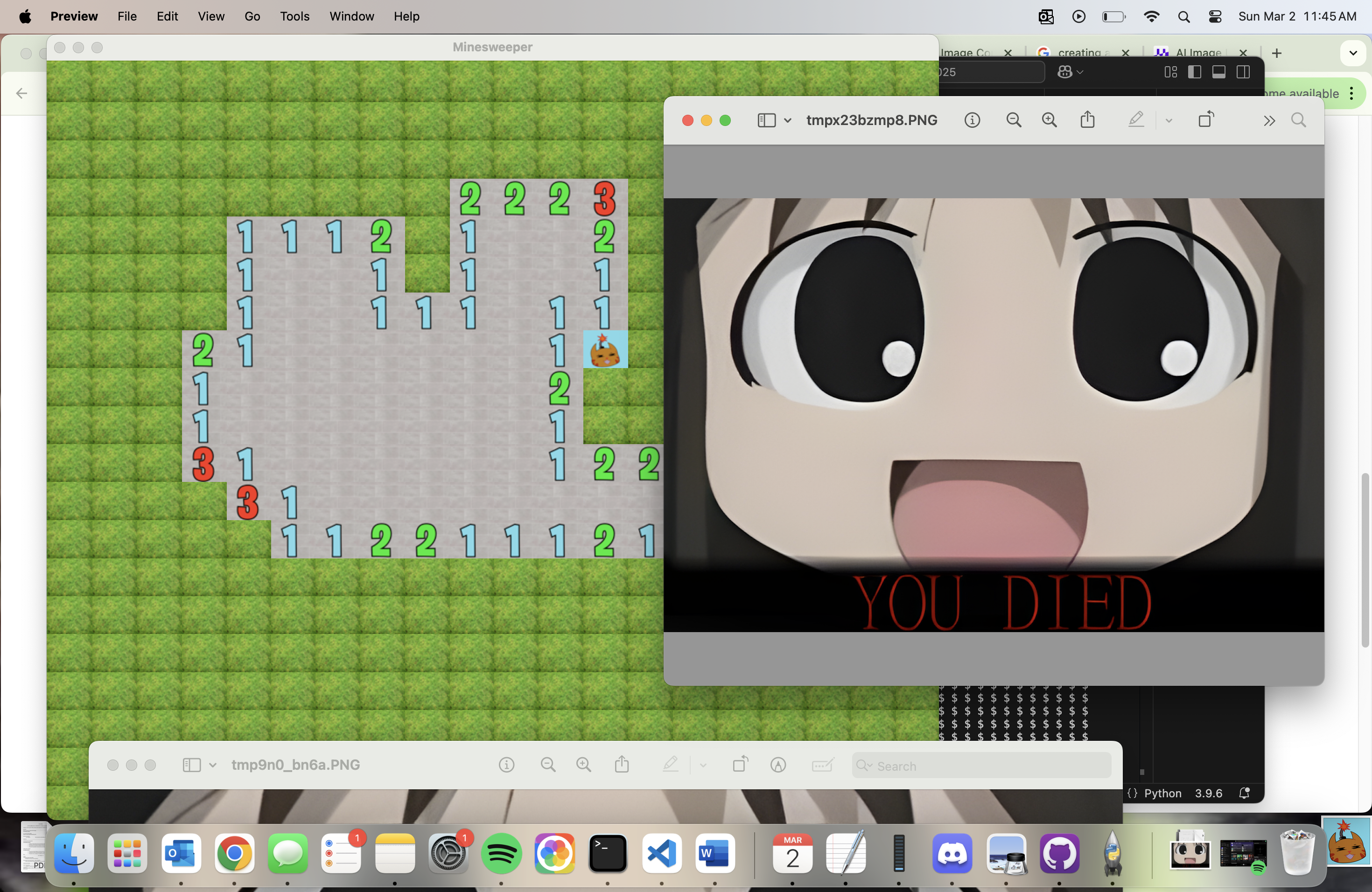The width and height of the screenshot is (1372, 892).
Task: Expand sidebar view options chevron beside tmpx23bzmp8.PNG
Action: (x=787, y=120)
